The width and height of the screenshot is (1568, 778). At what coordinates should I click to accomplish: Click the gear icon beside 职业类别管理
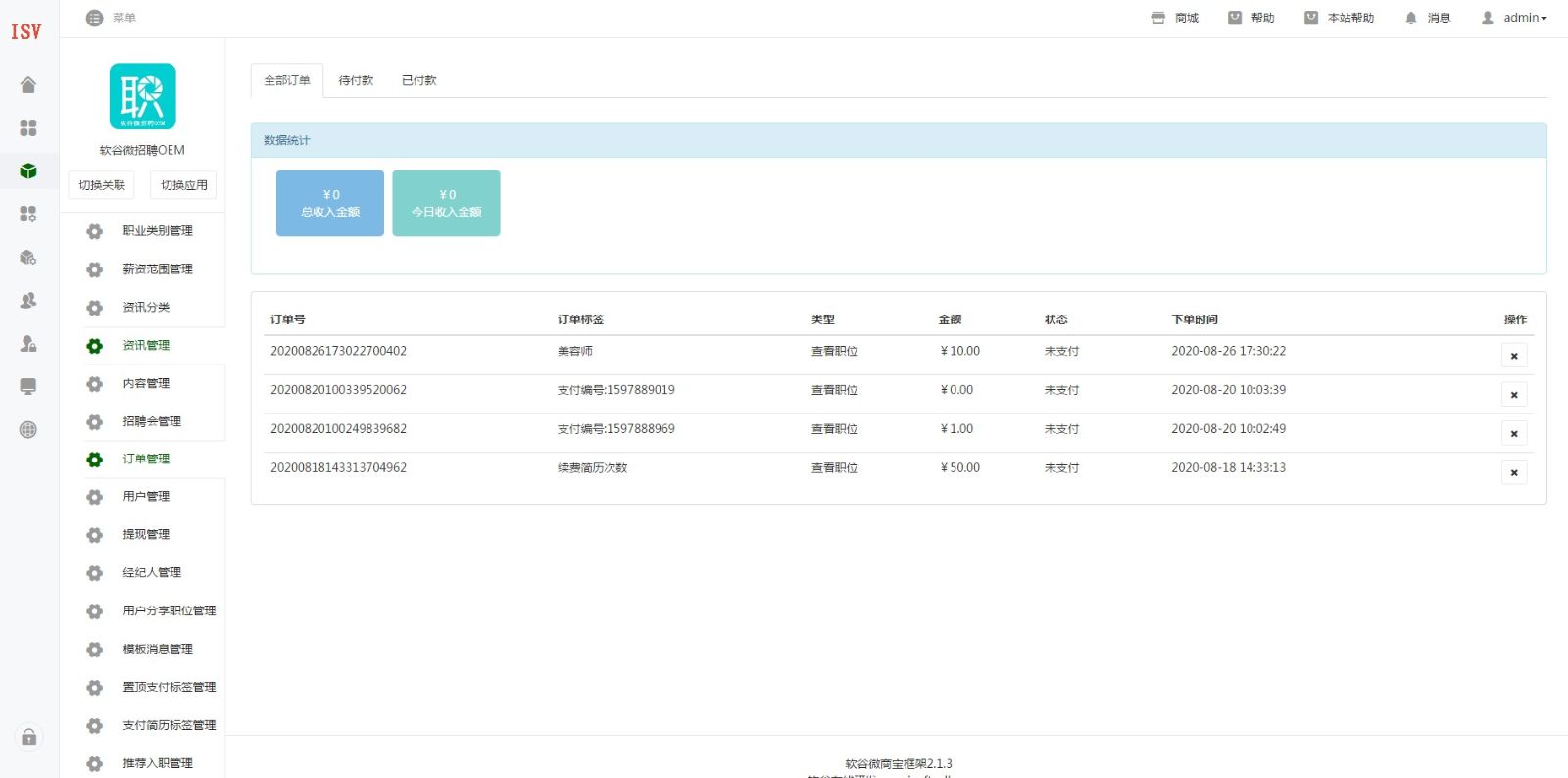(x=94, y=231)
